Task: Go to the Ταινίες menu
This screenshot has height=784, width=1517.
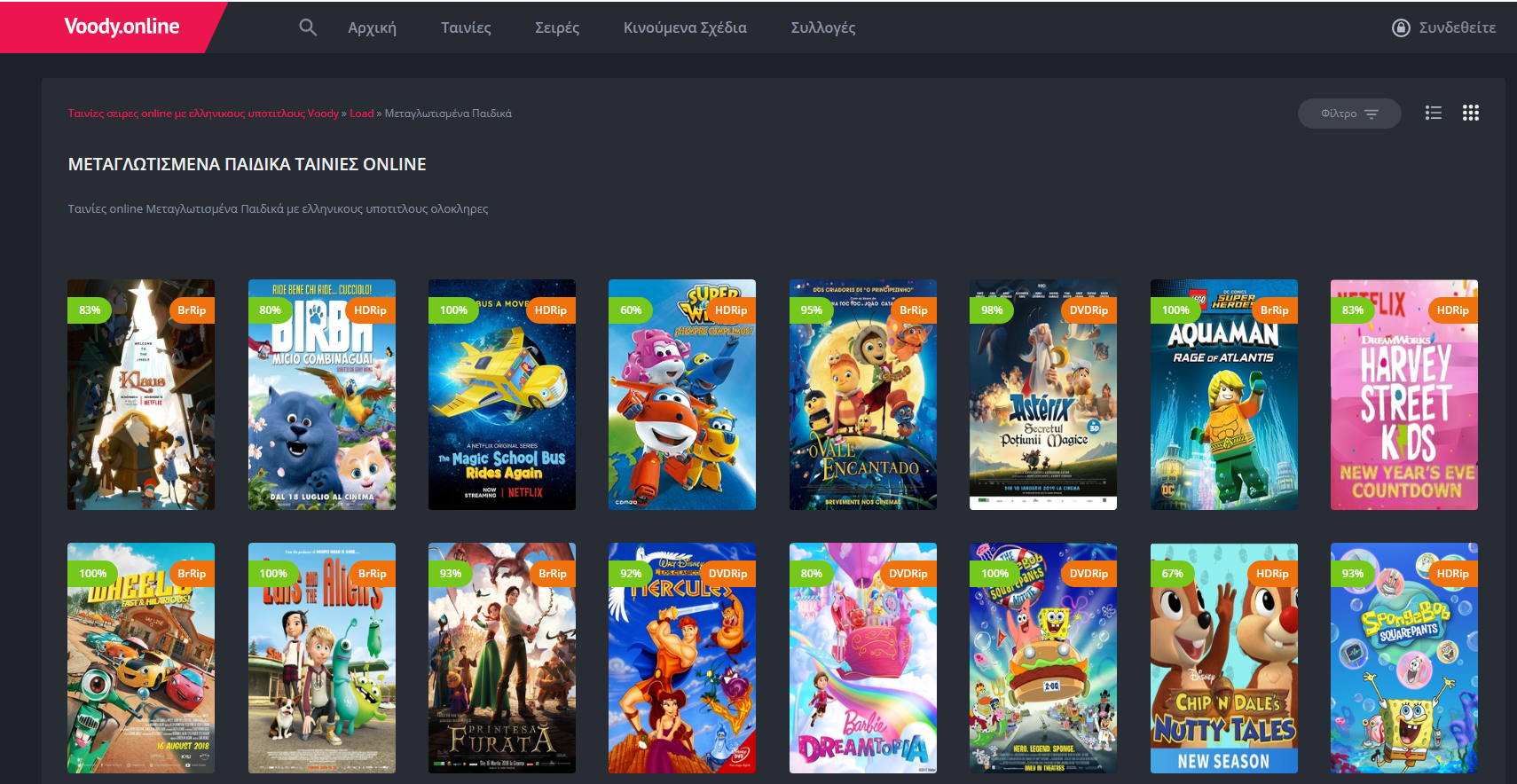Action: coord(466,27)
